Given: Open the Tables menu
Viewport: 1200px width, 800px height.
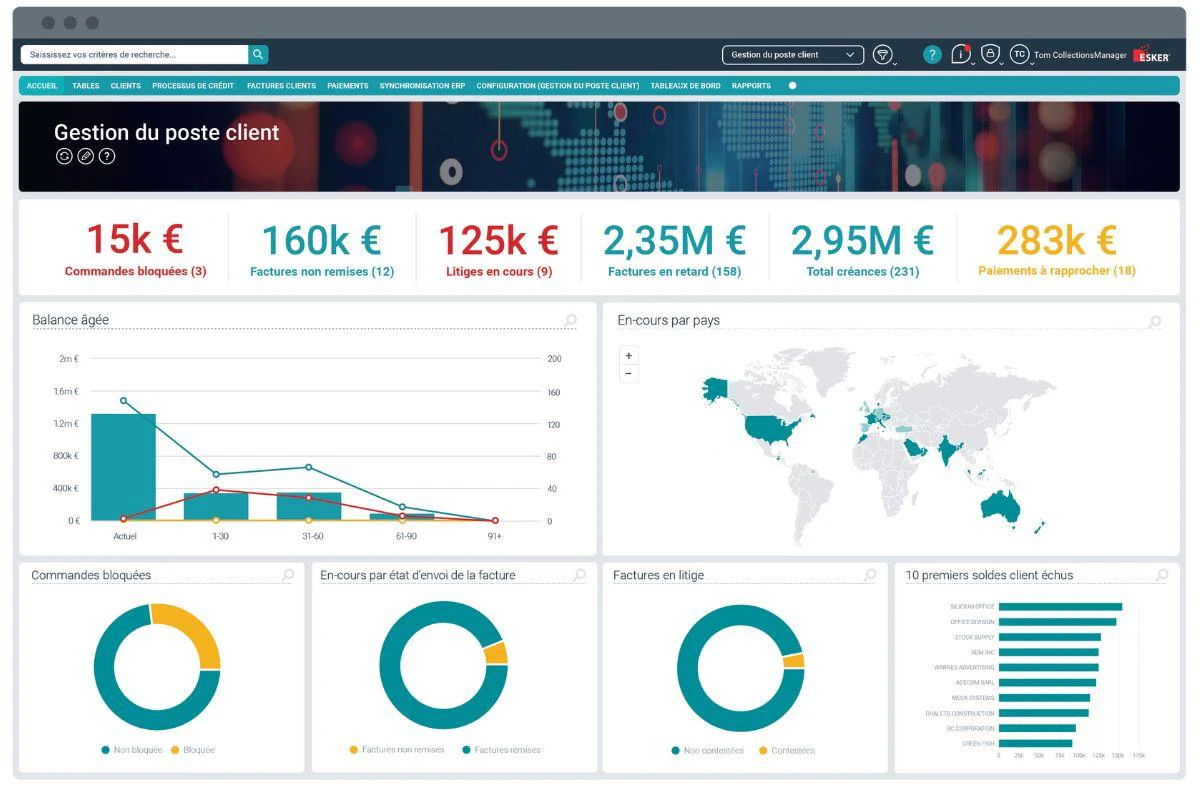Looking at the screenshot, I should pyautogui.click(x=85, y=86).
